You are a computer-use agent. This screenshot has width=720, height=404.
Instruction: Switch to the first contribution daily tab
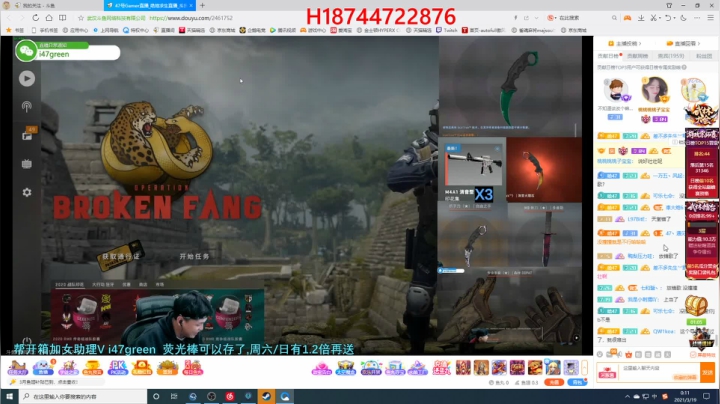[608, 56]
